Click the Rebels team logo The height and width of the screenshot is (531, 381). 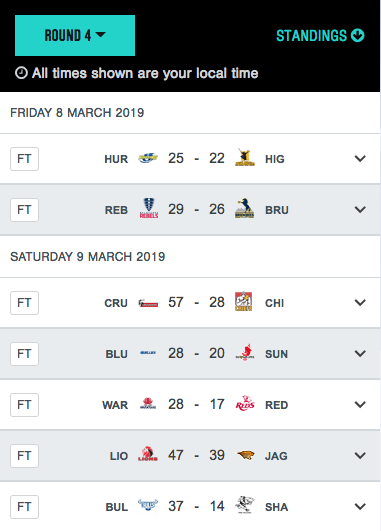click(149, 208)
